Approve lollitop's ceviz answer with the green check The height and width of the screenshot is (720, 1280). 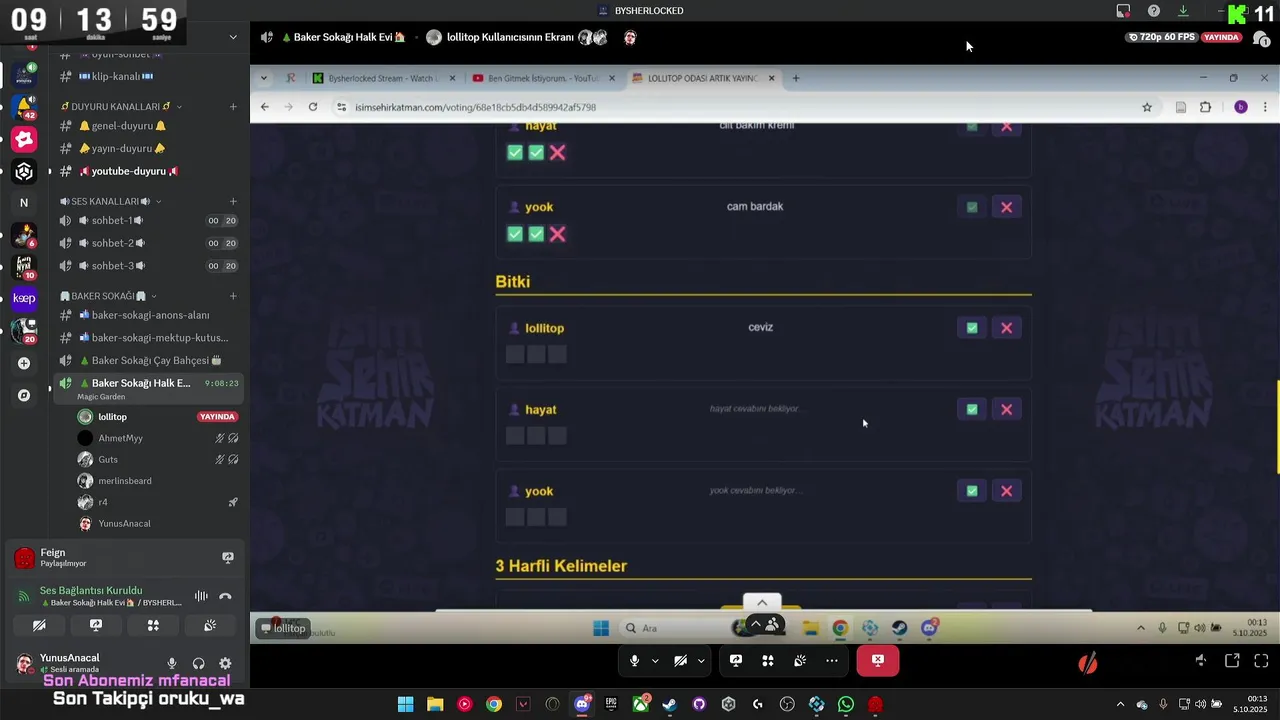(972, 328)
